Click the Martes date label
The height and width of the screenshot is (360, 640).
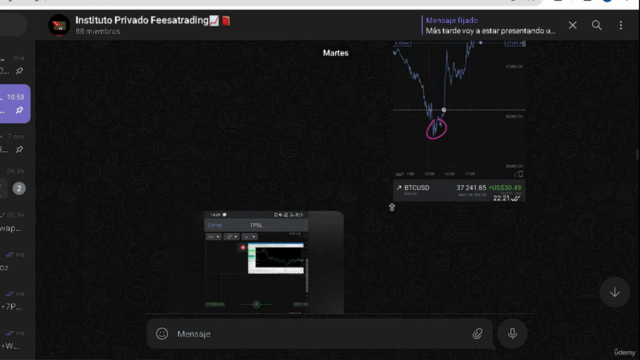click(x=336, y=53)
